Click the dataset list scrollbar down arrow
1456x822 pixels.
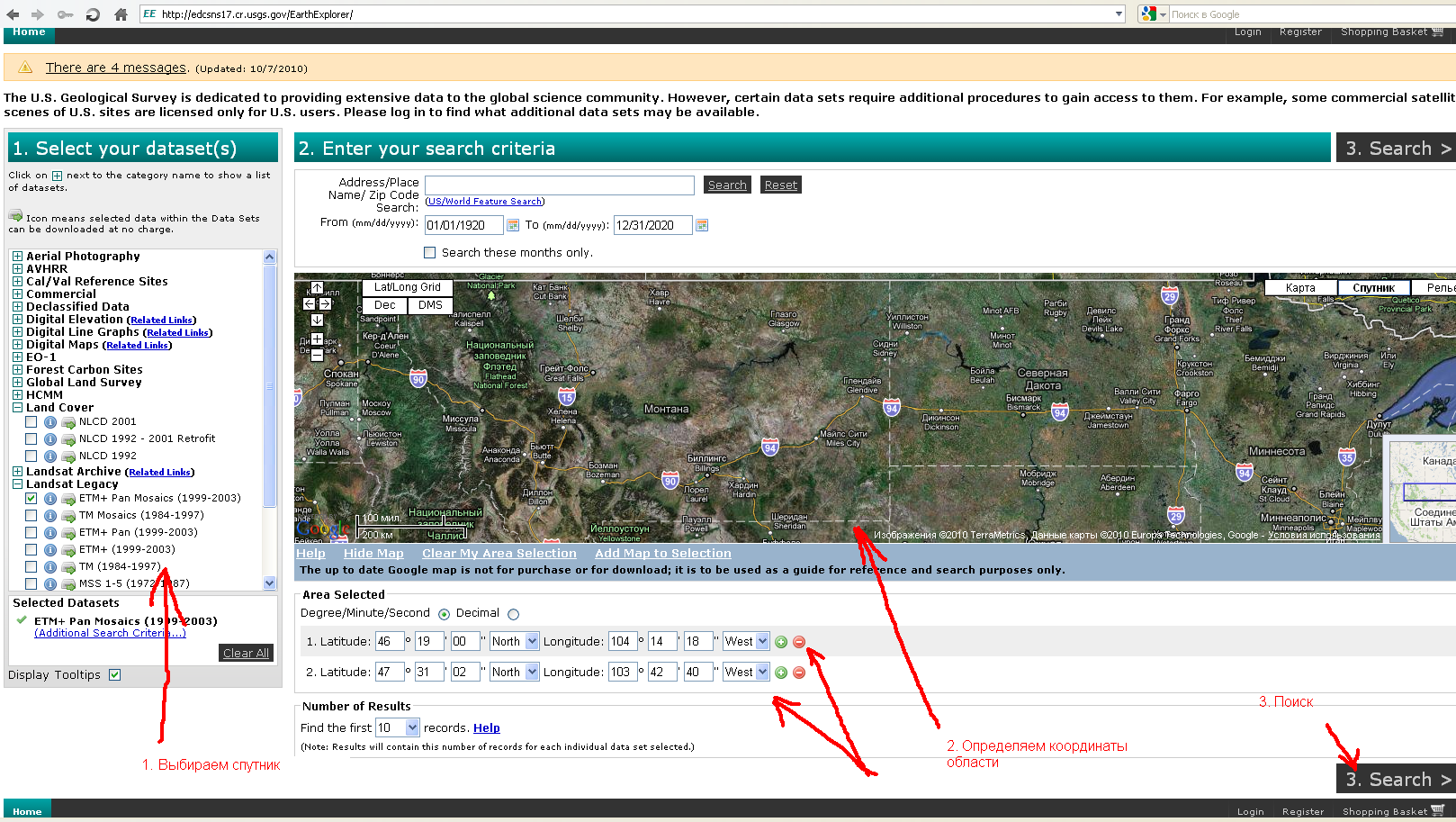coord(269,583)
